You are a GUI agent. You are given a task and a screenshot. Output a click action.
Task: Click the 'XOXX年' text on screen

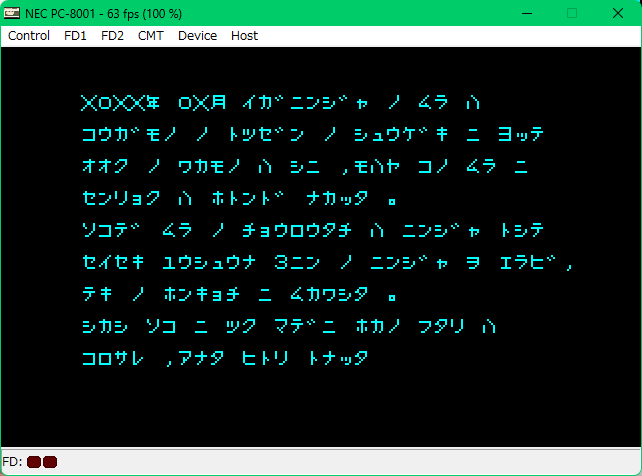click(x=120, y=103)
